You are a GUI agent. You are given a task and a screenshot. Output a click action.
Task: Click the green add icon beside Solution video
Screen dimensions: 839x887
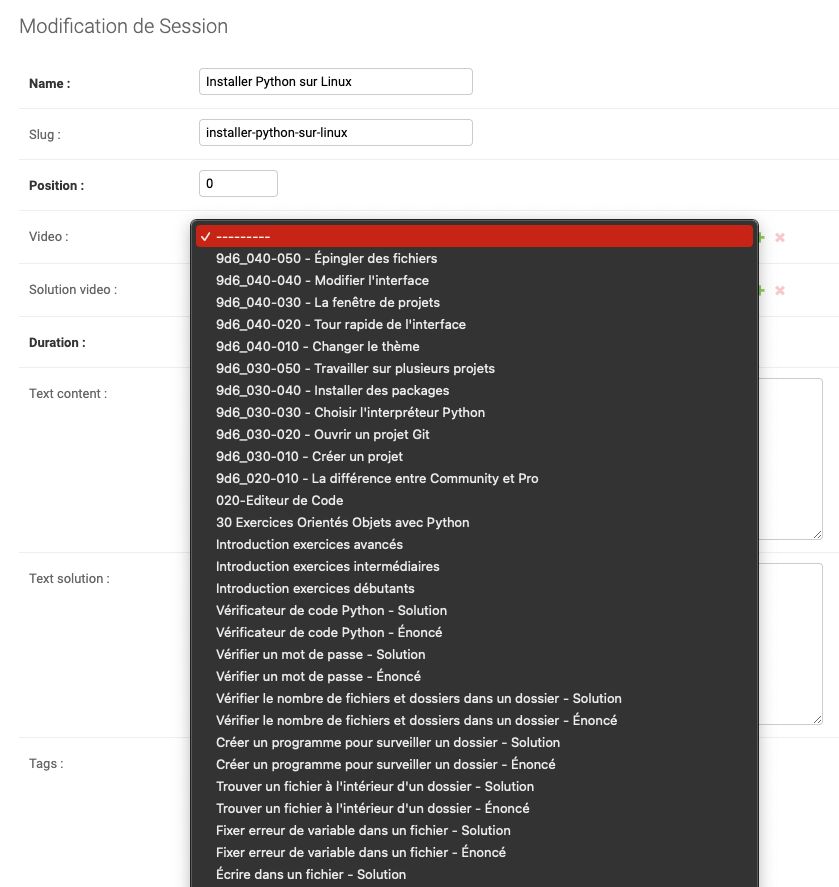point(761,290)
